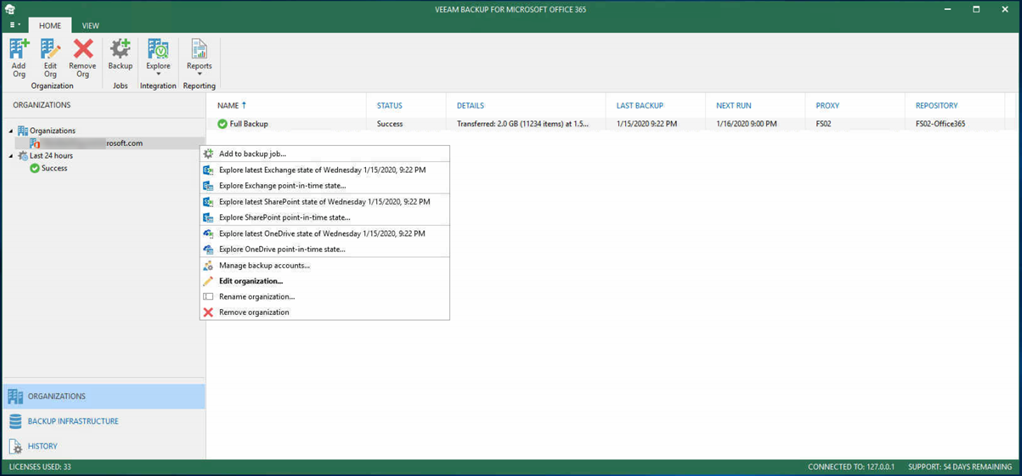Viewport: 1022px width, 476px height.
Task: Switch to the HOME ribbon tab
Action: (x=50, y=25)
